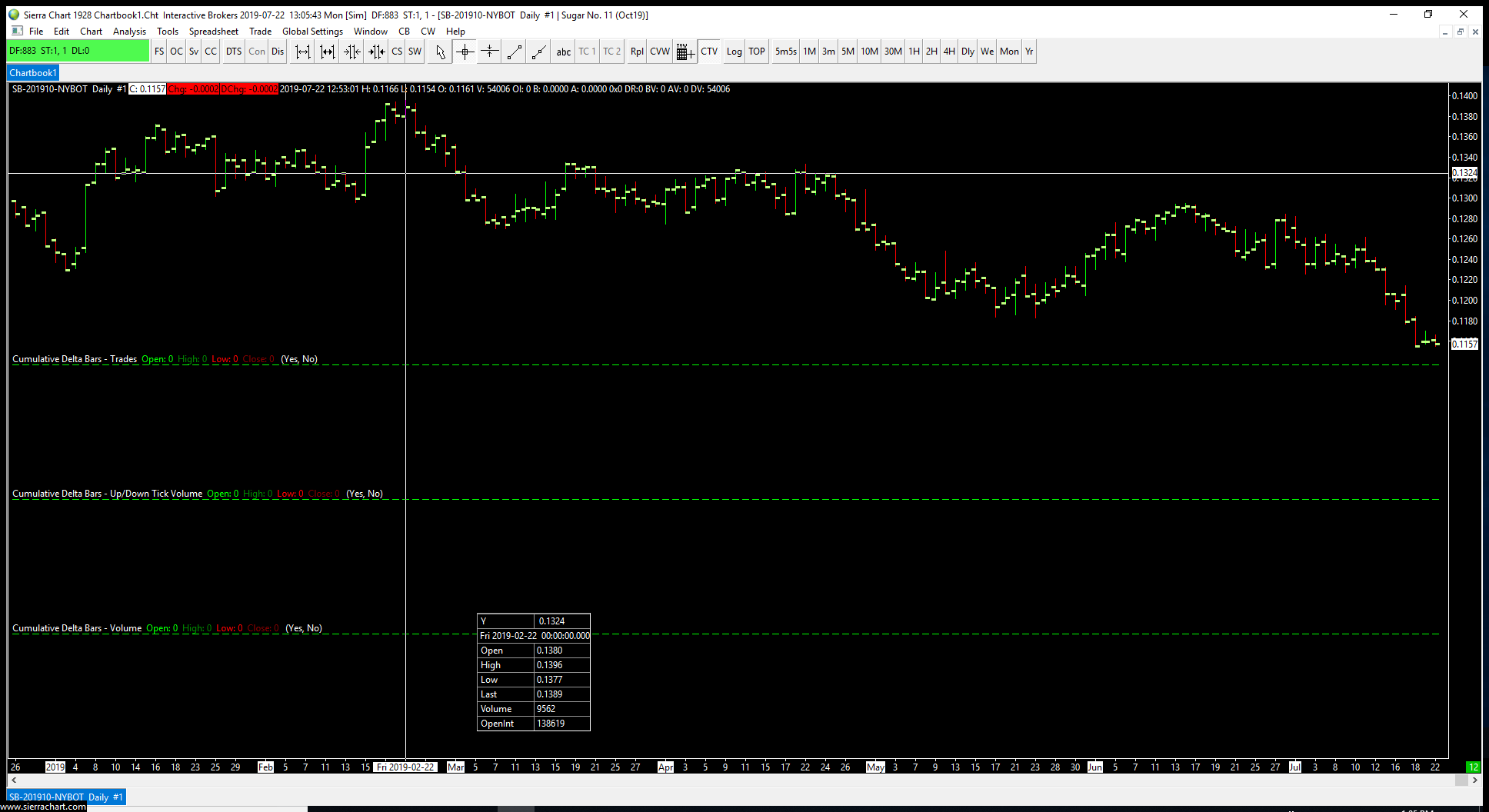This screenshot has width=1489, height=812.
Task: Switch chart to Mon monthly timeframe
Action: coord(1009,52)
